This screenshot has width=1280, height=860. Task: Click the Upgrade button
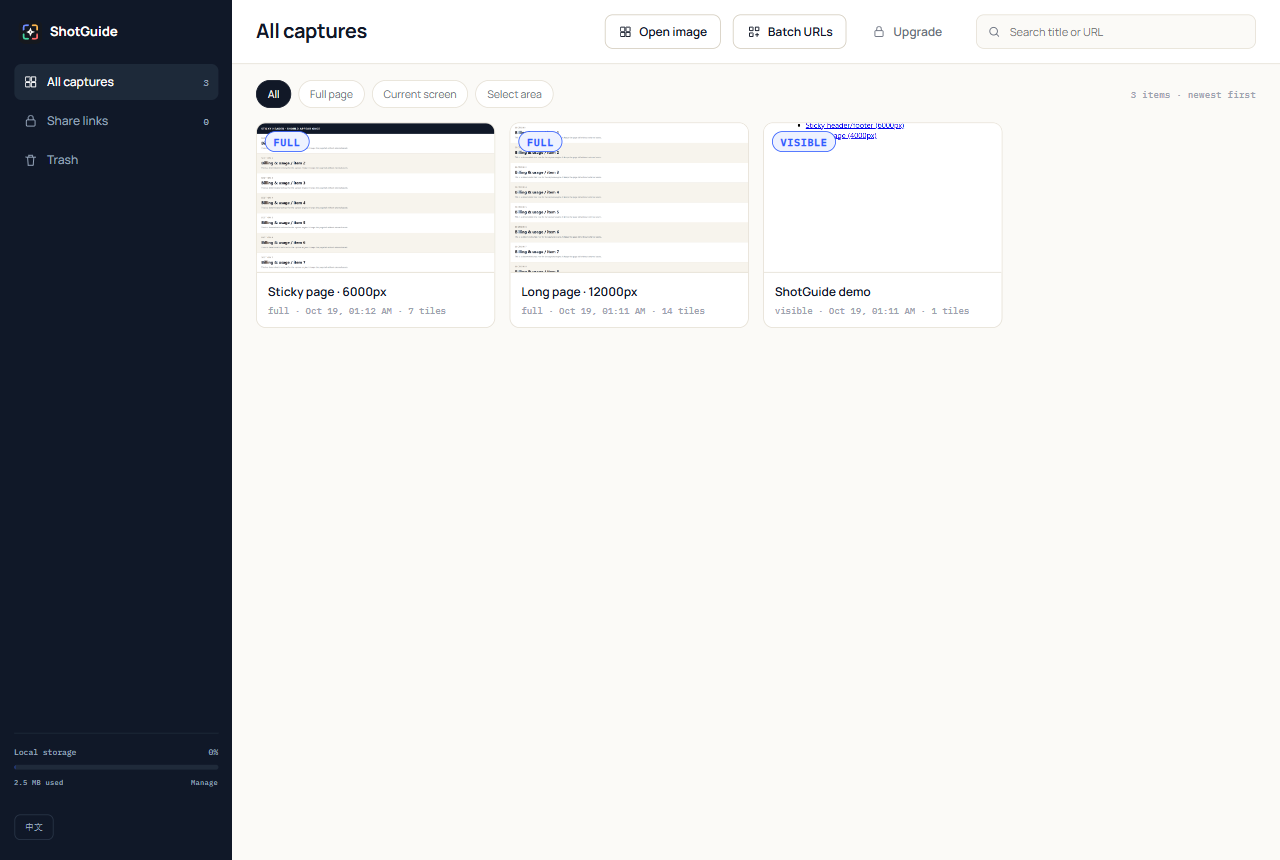(x=907, y=32)
